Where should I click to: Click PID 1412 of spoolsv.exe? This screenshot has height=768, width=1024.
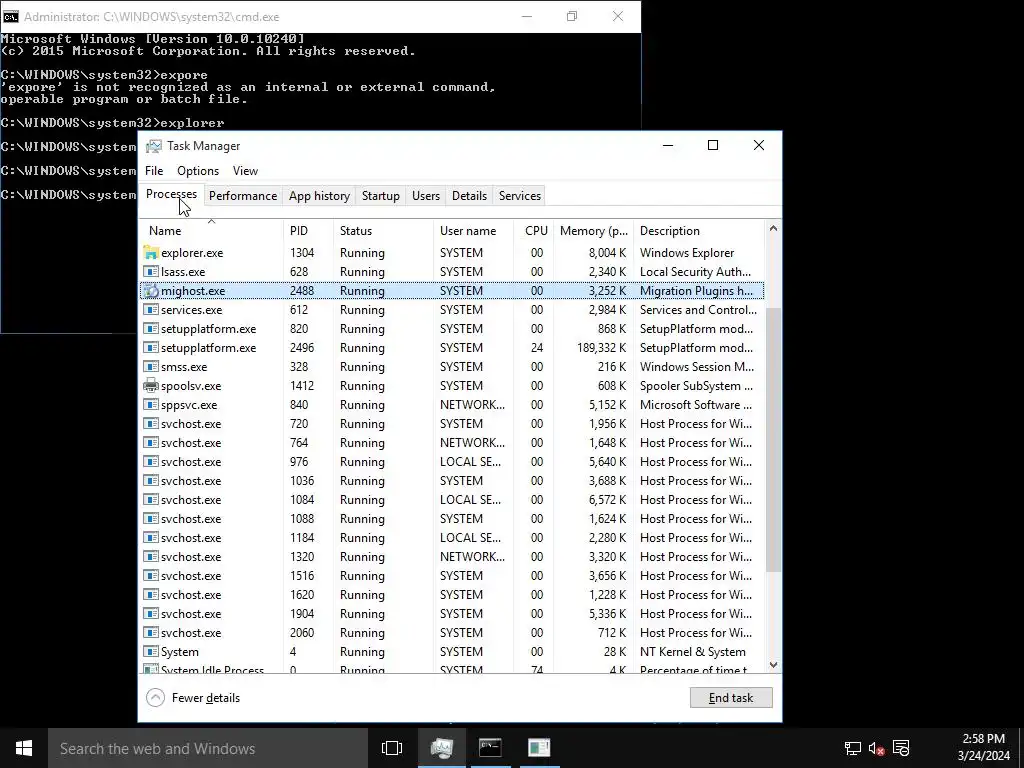click(x=302, y=385)
